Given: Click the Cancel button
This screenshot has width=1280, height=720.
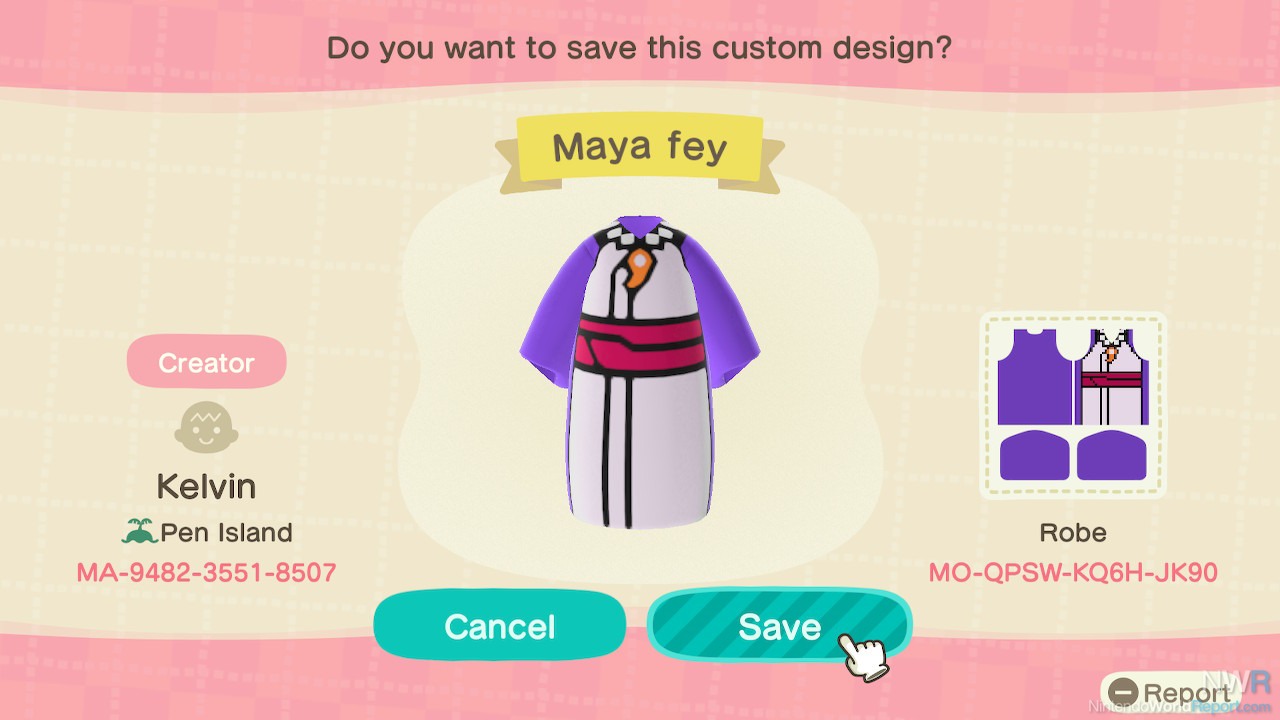Looking at the screenshot, I should tap(500, 626).
